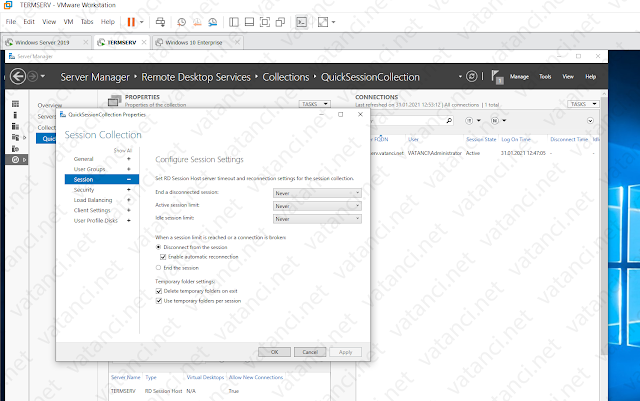640x401 pixels.
Task: Close the TERMSERV VM tab
Action: pyautogui.click(x=144, y=42)
